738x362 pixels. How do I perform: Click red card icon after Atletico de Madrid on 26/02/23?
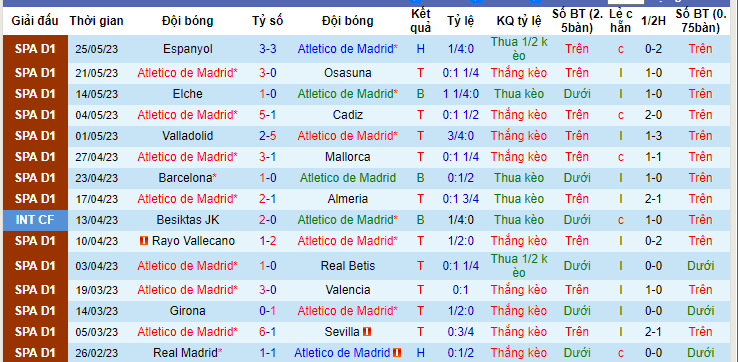click(397, 352)
